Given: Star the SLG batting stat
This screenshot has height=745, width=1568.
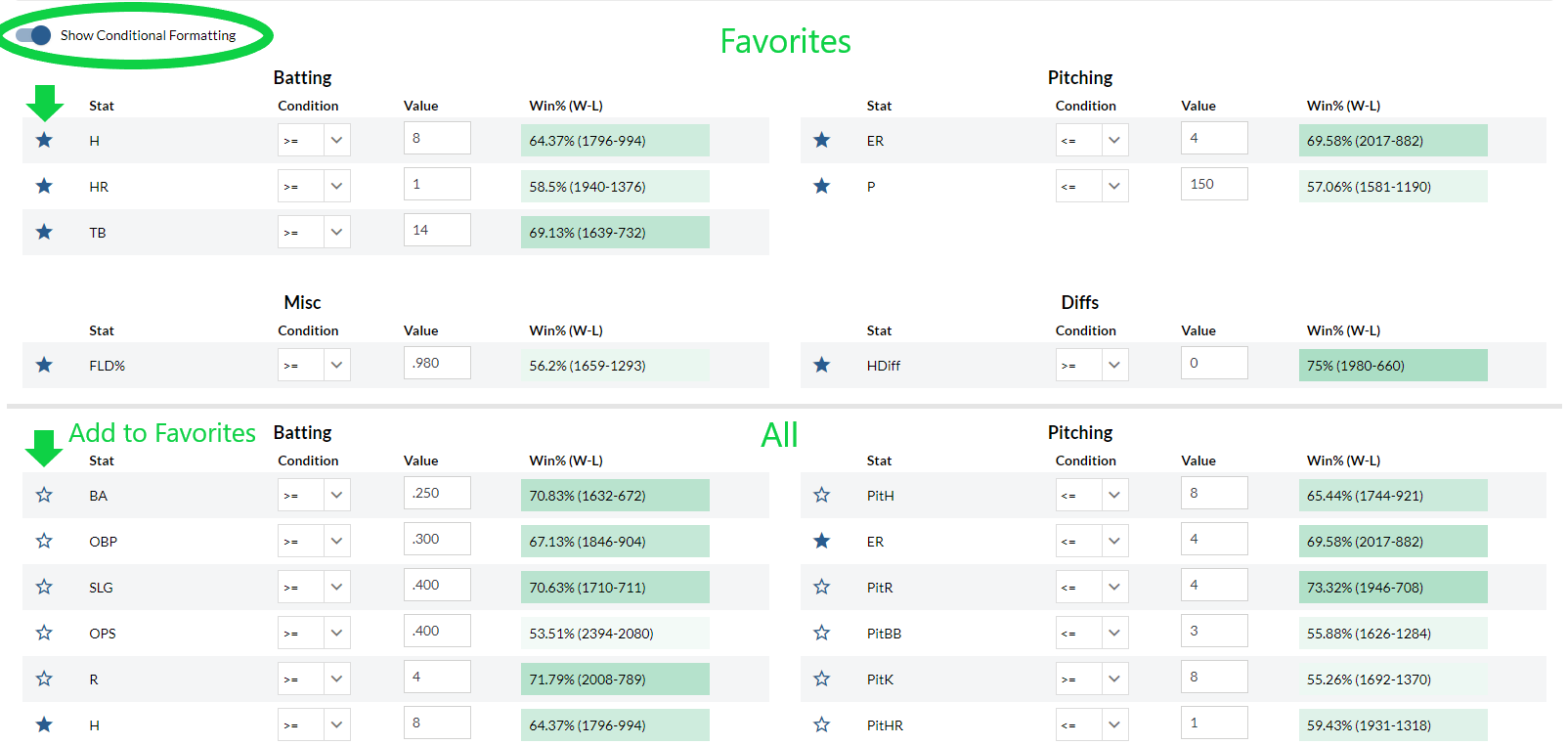Looking at the screenshot, I should pos(44,587).
